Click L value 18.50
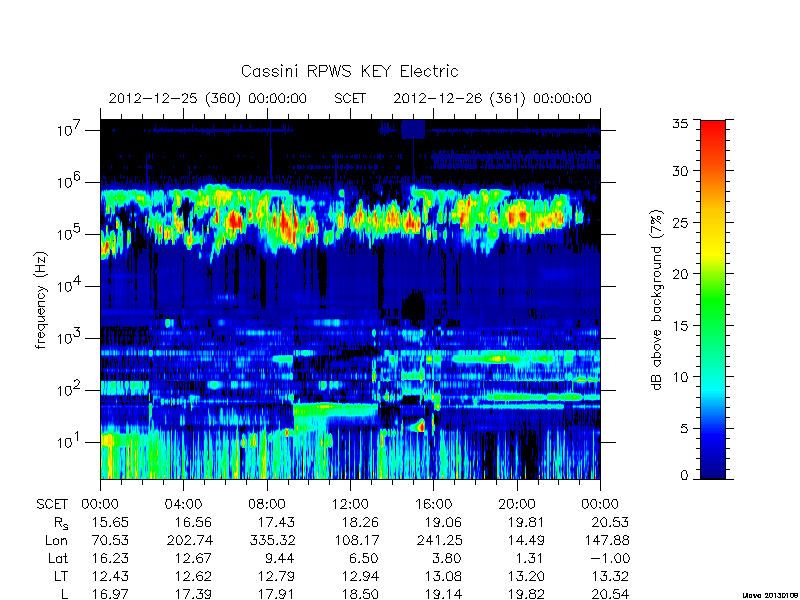 click(360, 594)
